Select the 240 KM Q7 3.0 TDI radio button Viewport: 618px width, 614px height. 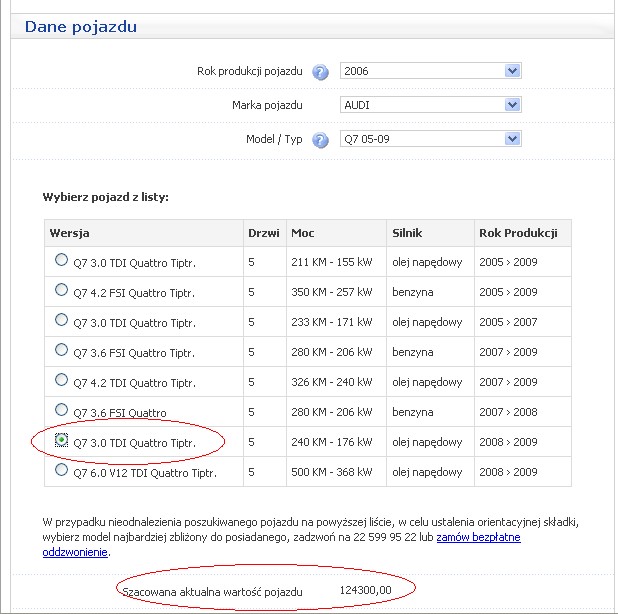(x=61, y=440)
